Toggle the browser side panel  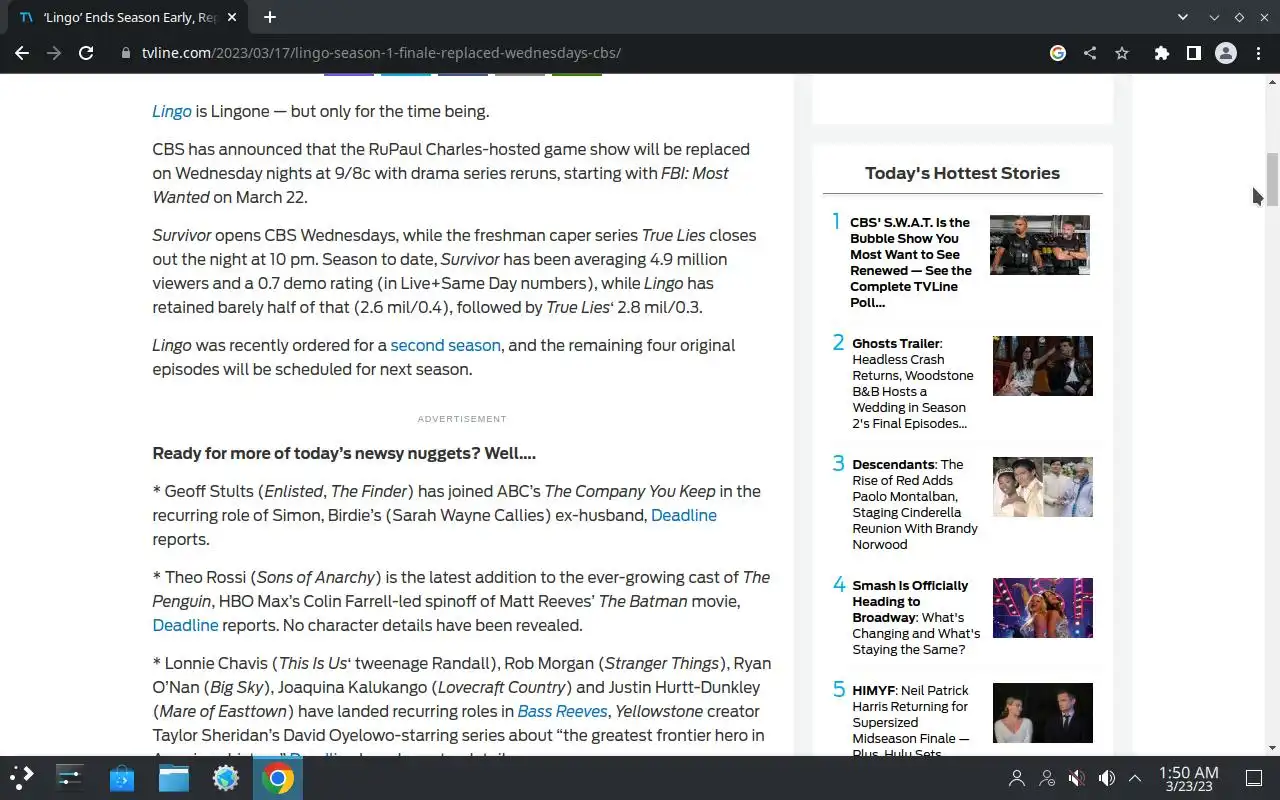pyautogui.click(x=1193, y=53)
